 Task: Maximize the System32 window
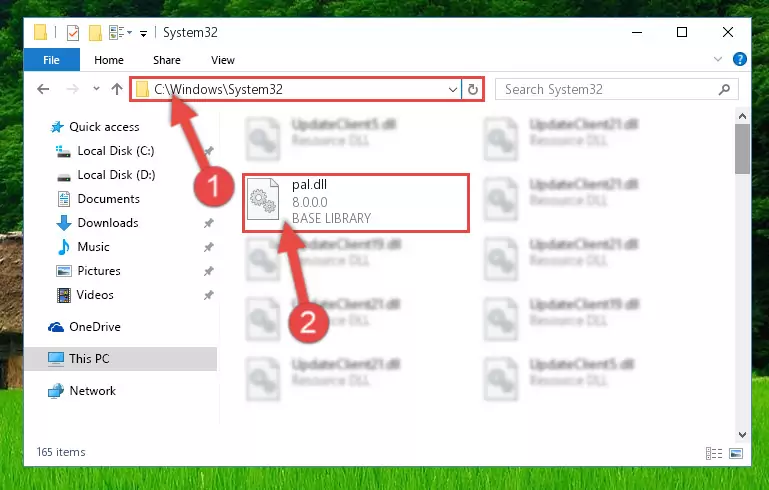[x=682, y=32]
